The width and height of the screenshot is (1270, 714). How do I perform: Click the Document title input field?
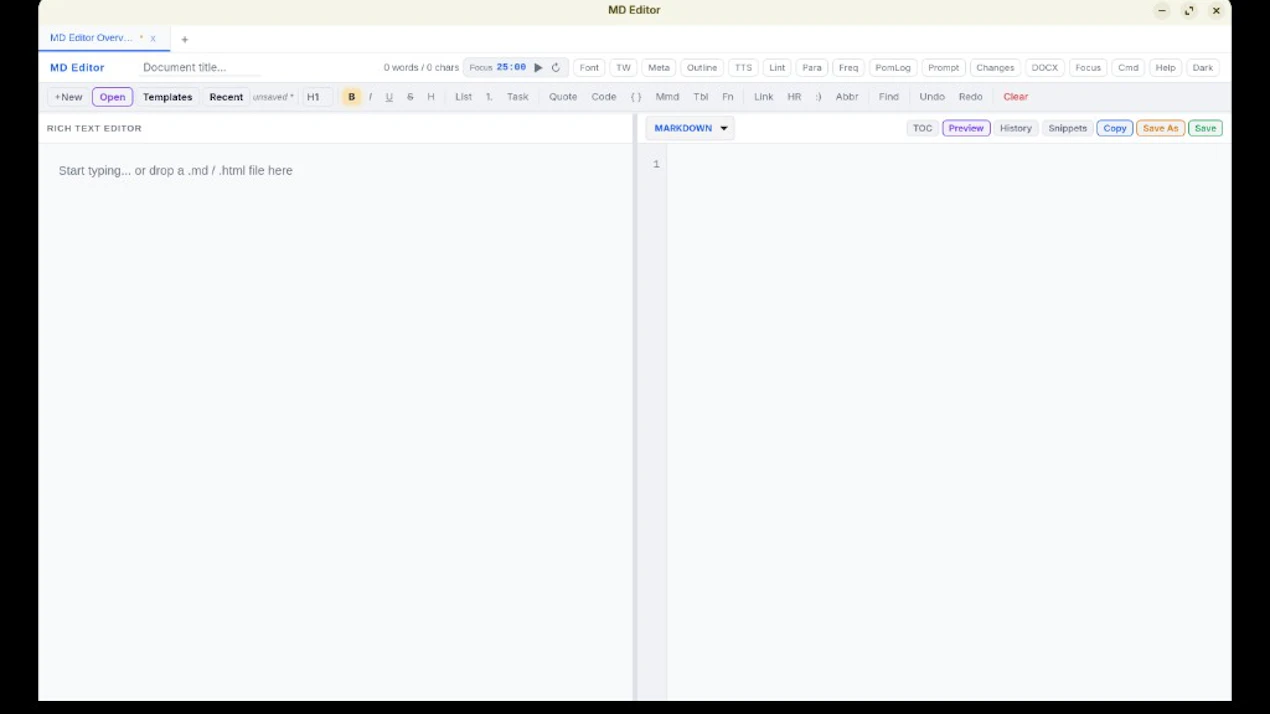click(200, 68)
